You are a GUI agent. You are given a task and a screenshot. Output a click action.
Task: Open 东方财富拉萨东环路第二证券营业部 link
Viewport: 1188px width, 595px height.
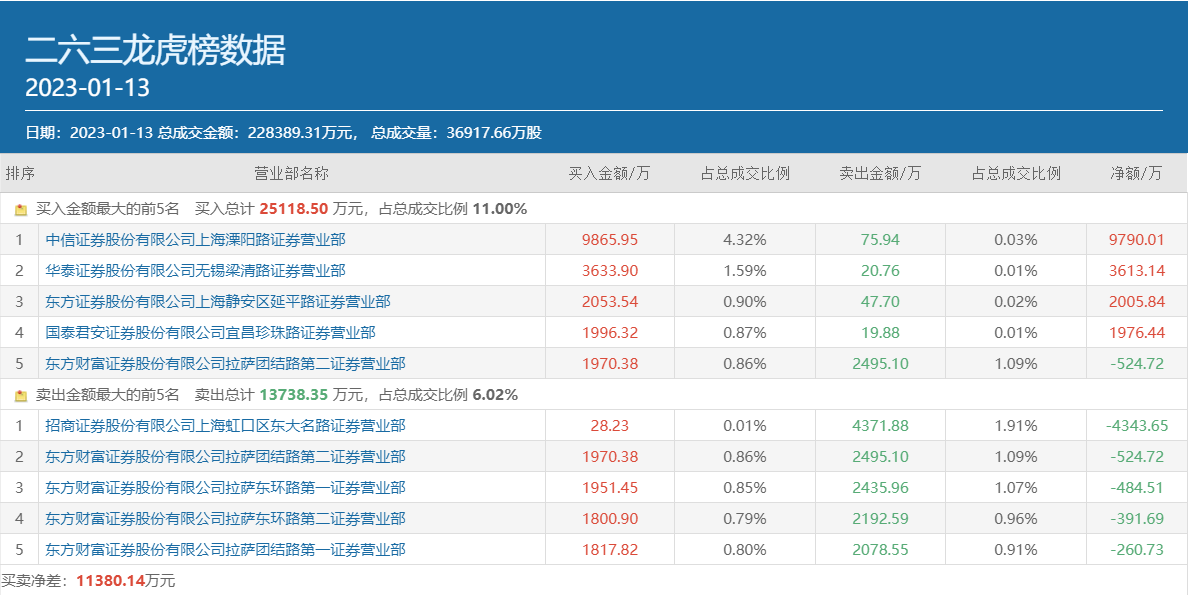tap(226, 519)
